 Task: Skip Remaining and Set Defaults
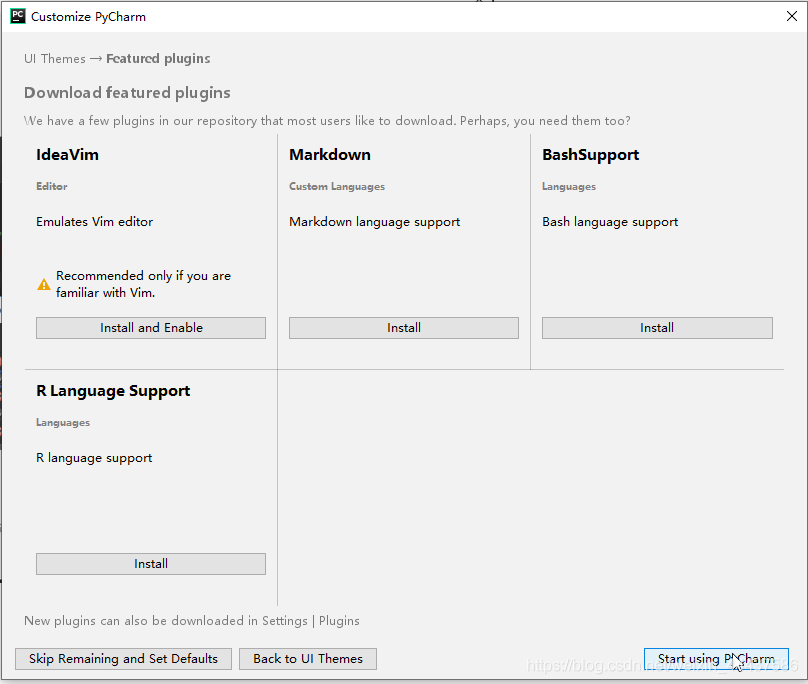coord(123,659)
